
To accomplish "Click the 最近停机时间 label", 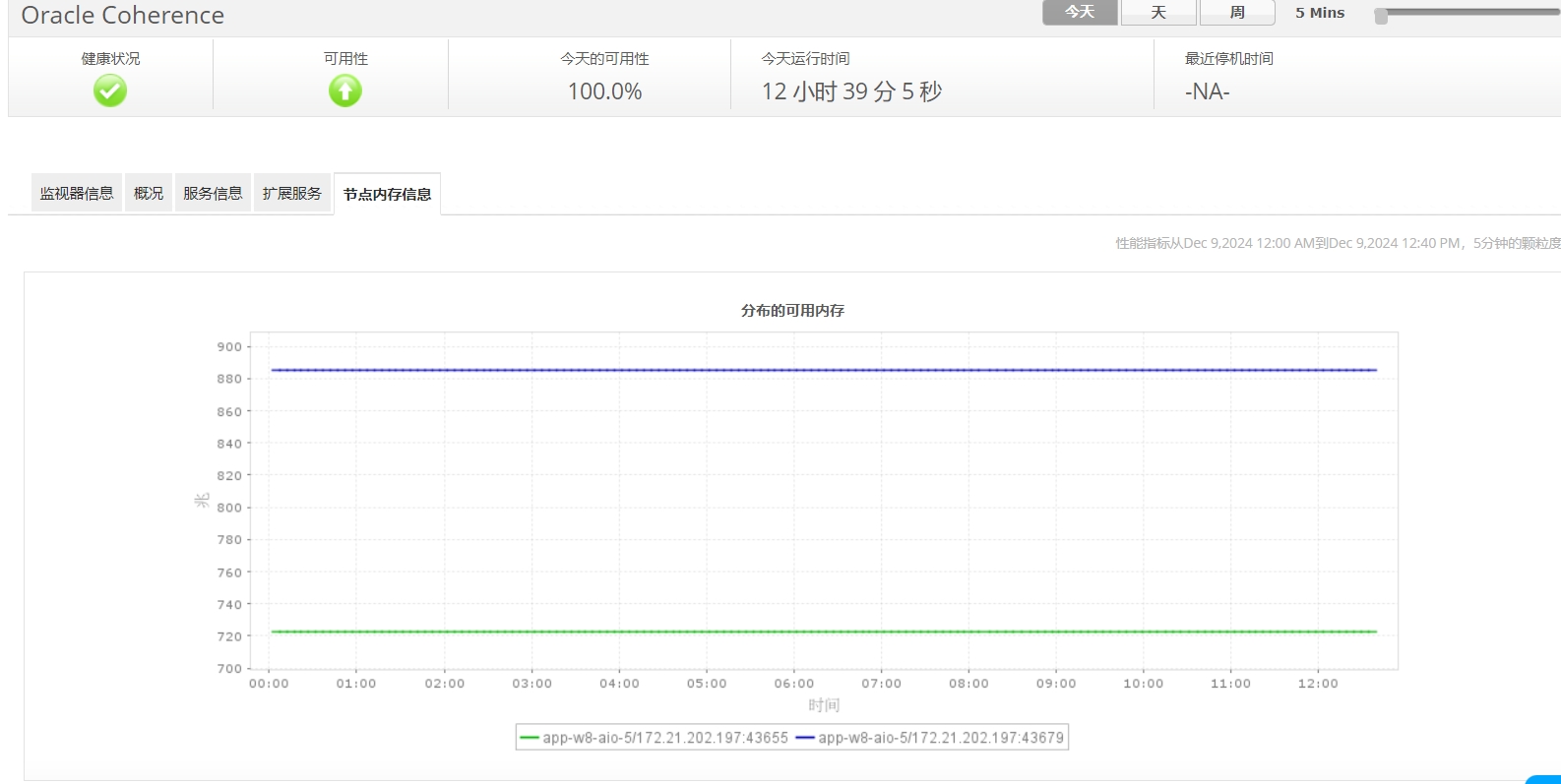I will [x=1228, y=59].
